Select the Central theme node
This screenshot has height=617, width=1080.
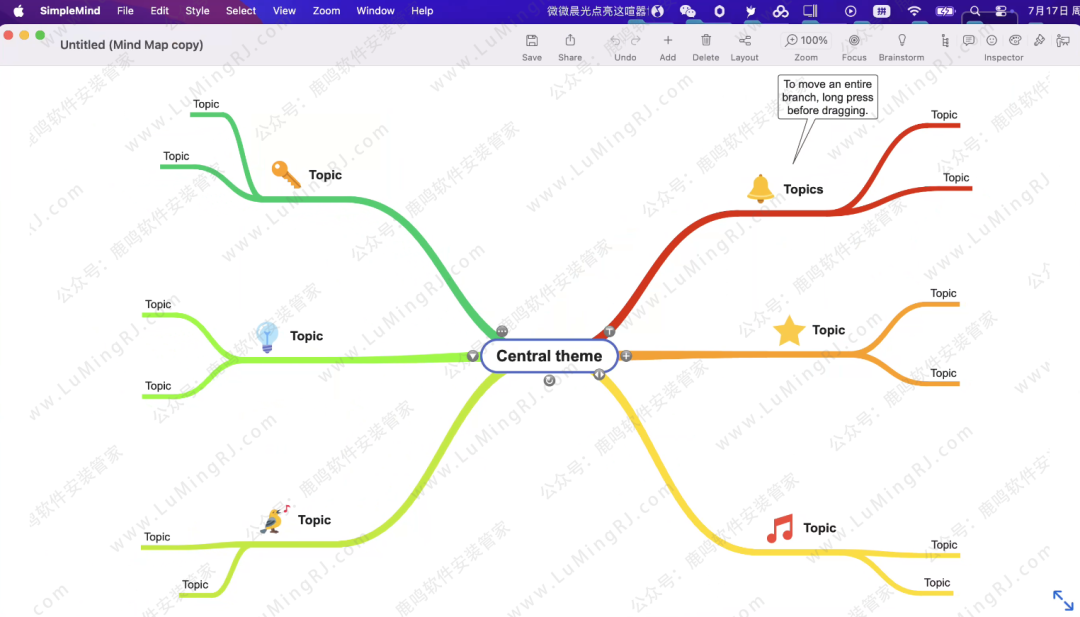pos(549,356)
